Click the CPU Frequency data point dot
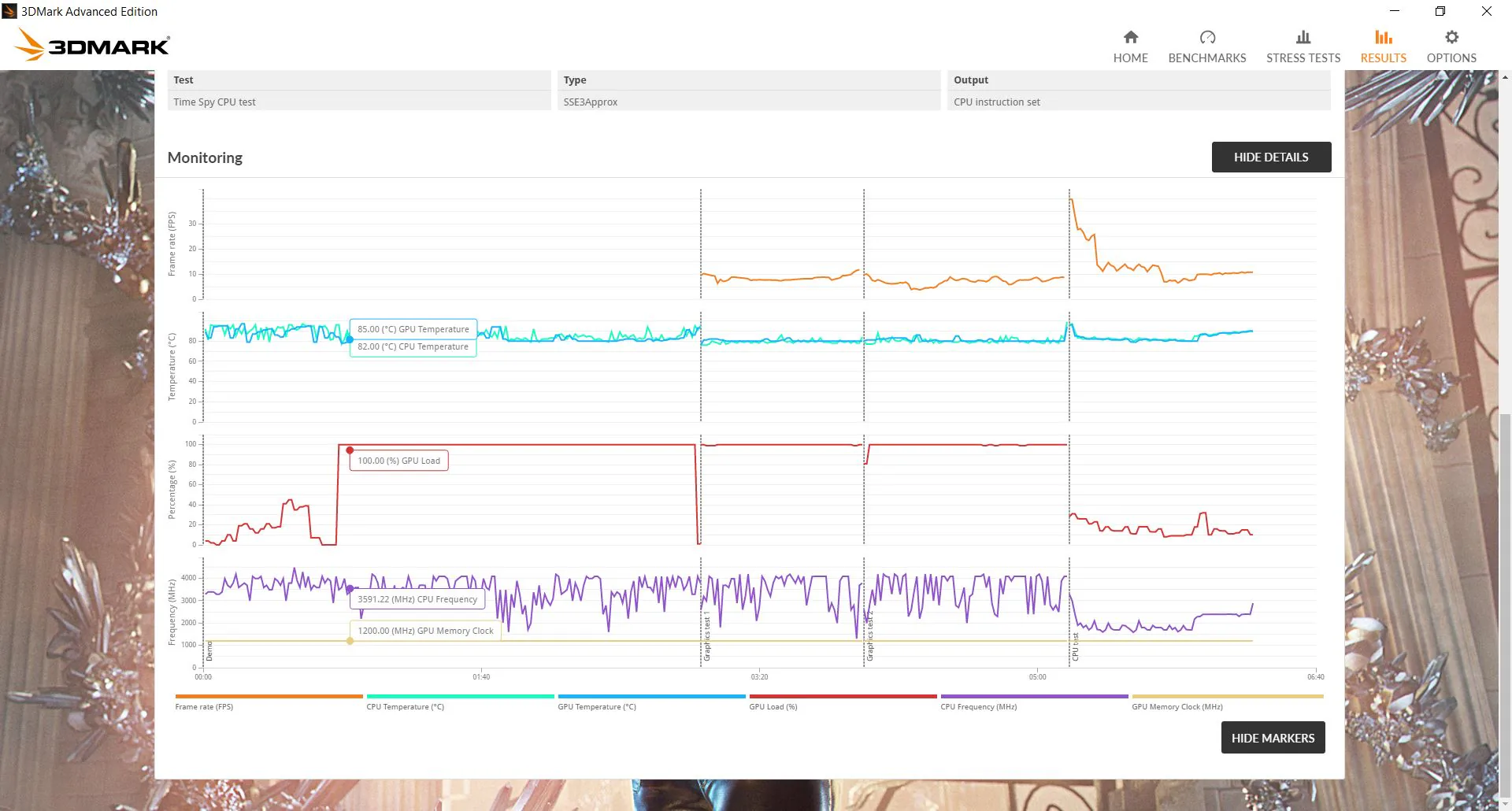 350,589
